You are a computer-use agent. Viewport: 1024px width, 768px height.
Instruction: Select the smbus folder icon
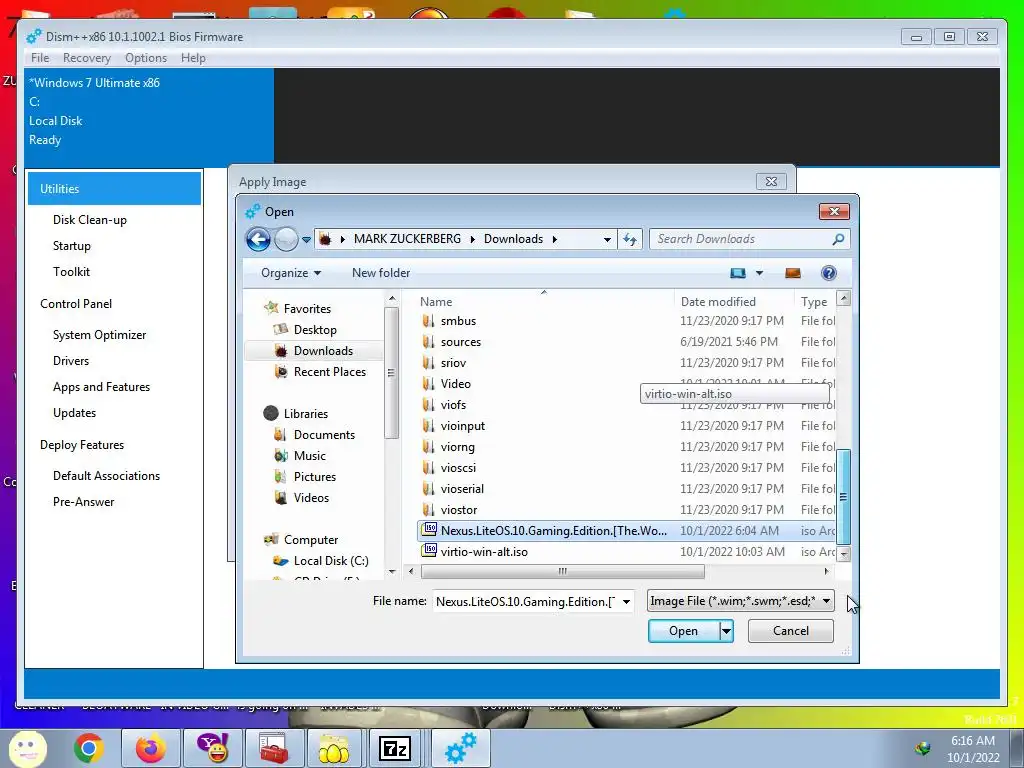pos(428,321)
